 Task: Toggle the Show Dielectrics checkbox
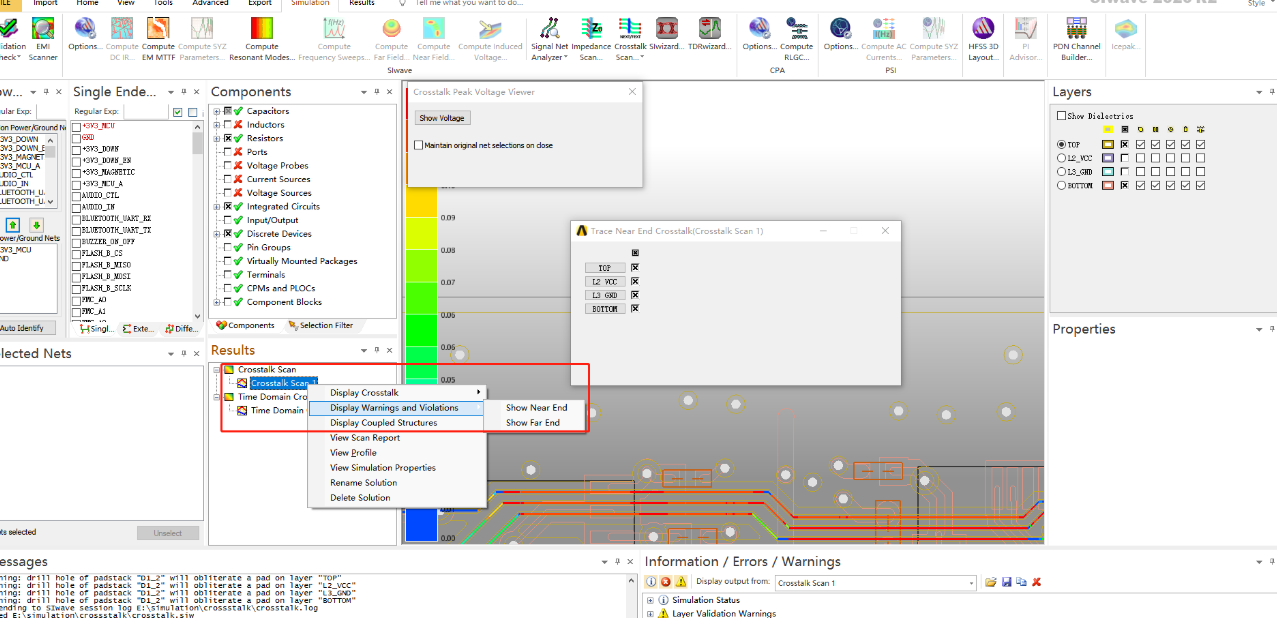(1062, 116)
